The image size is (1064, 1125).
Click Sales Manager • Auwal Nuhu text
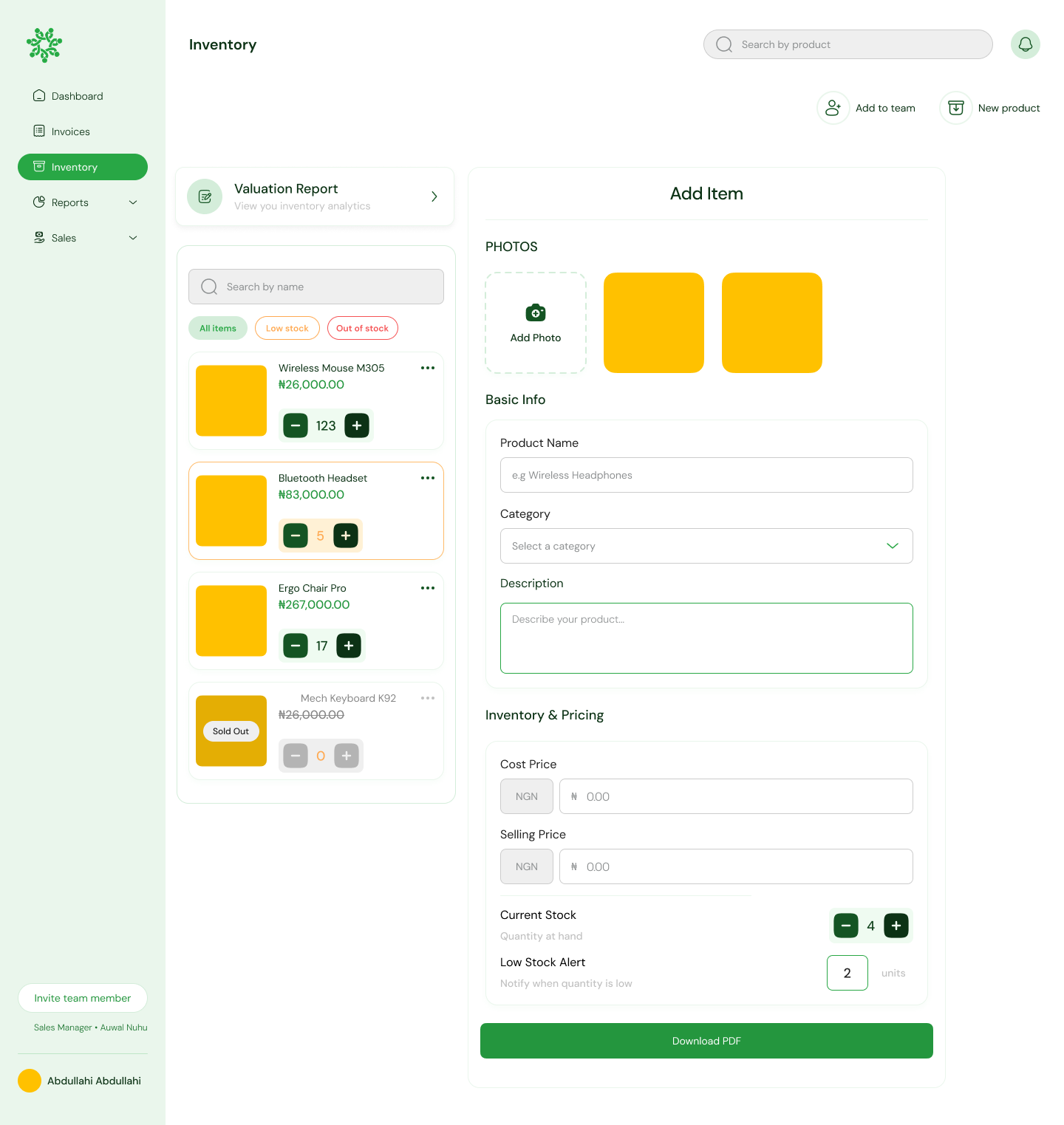tap(91, 1027)
